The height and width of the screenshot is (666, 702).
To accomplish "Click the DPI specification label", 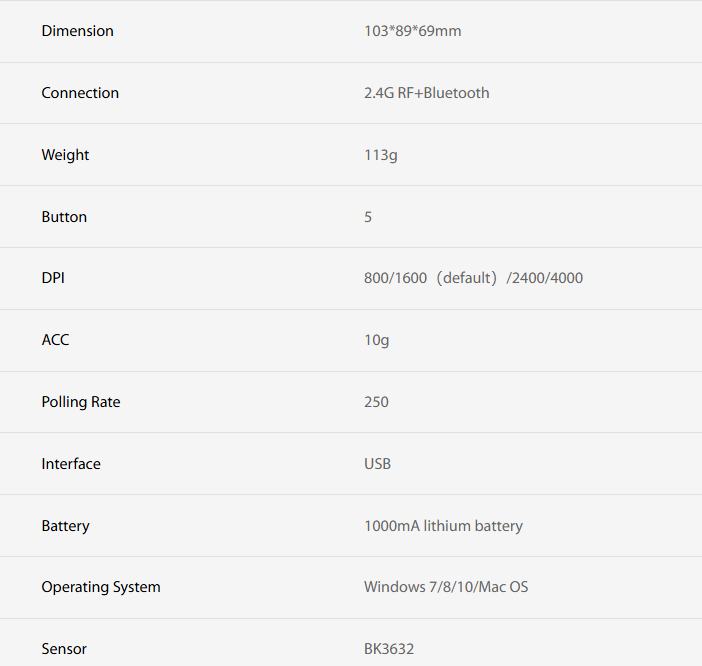I will [53, 278].
